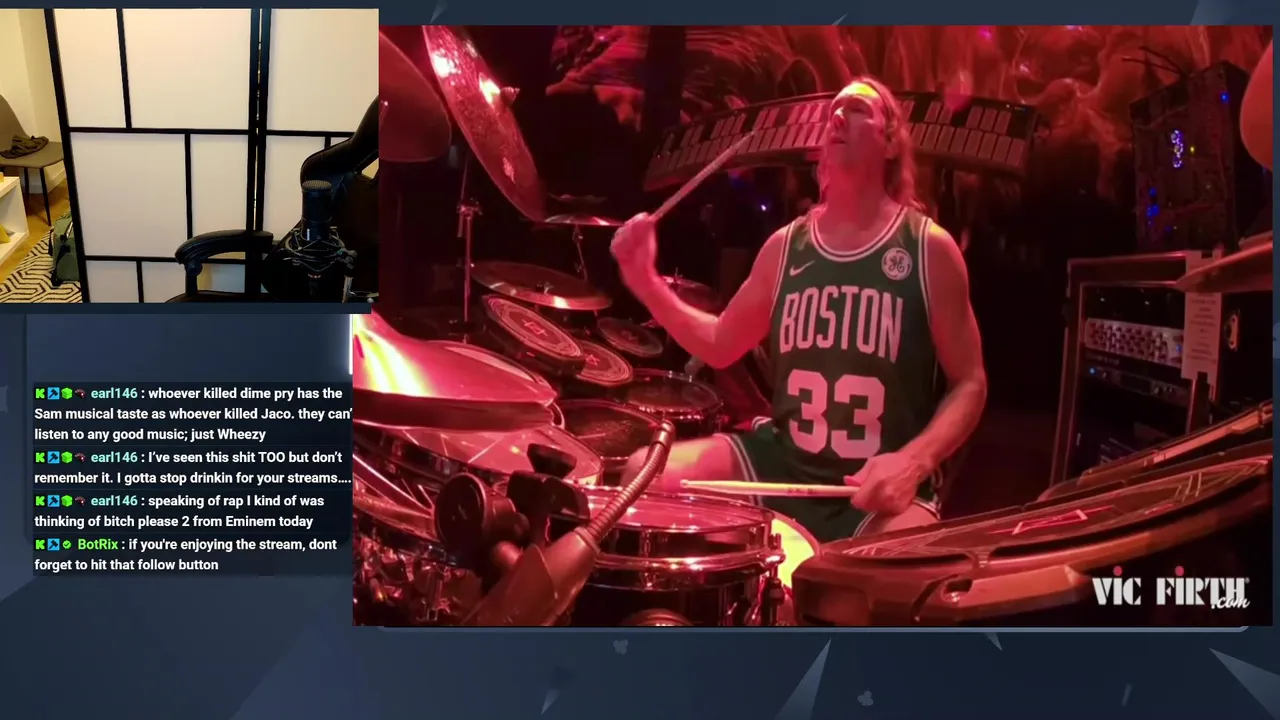The image size is (1280, 720).
Task: Click green K badge beside BotRix
Action: [40, 545]
